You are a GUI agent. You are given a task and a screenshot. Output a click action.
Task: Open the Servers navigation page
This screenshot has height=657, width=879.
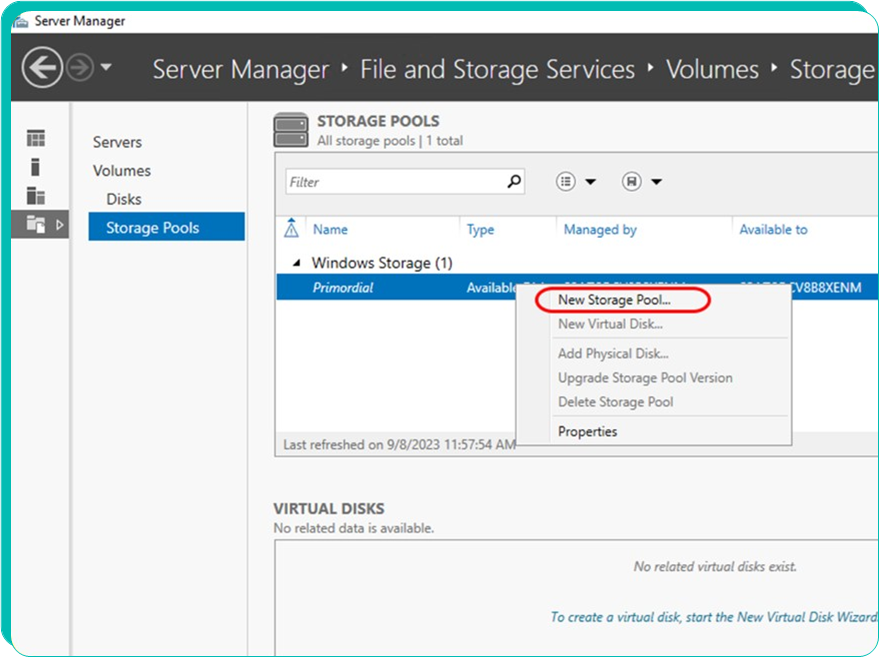click(117, 142)
